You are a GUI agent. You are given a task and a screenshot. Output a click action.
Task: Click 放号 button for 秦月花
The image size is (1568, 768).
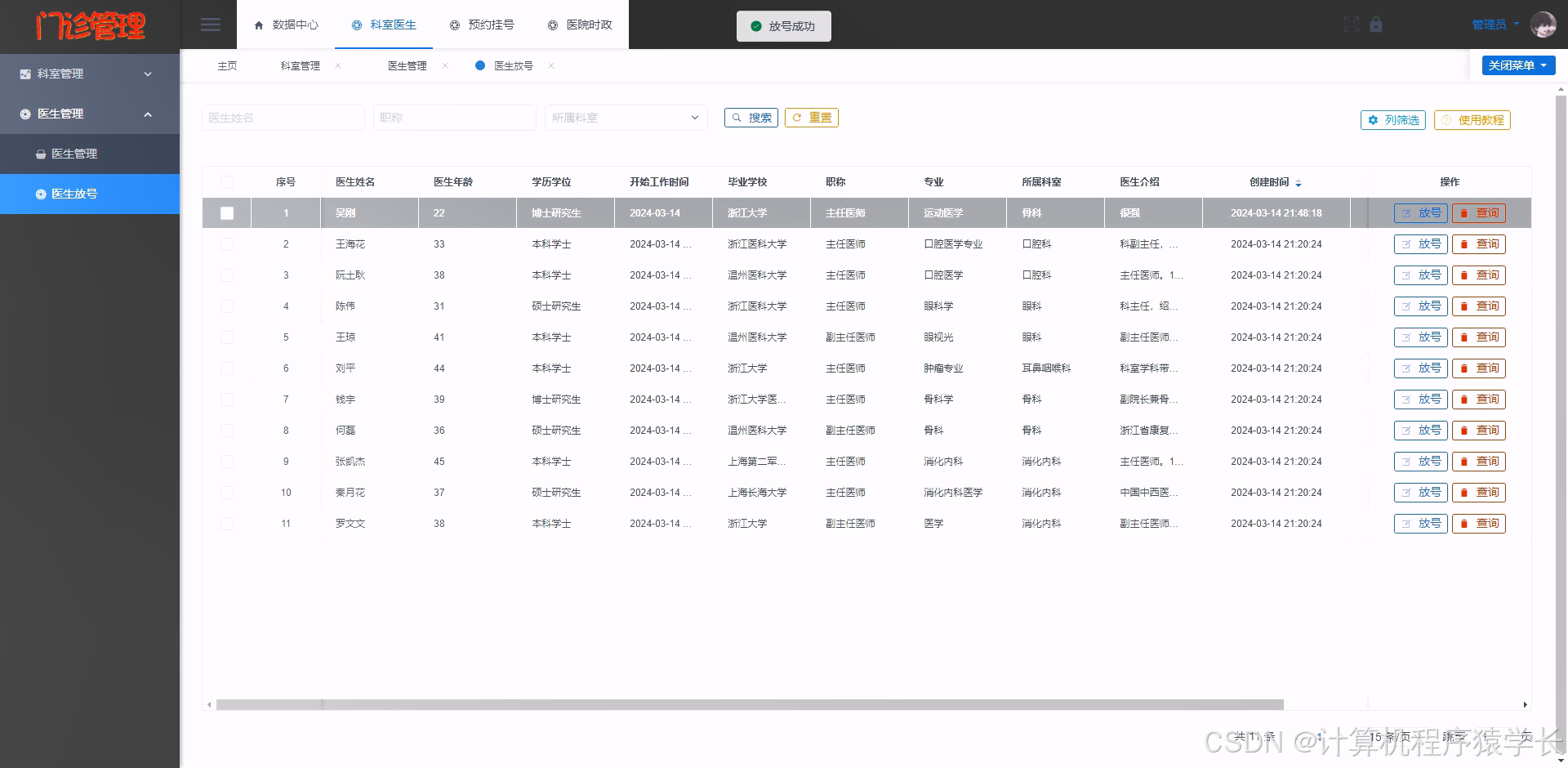click(x=1420, y=493)
